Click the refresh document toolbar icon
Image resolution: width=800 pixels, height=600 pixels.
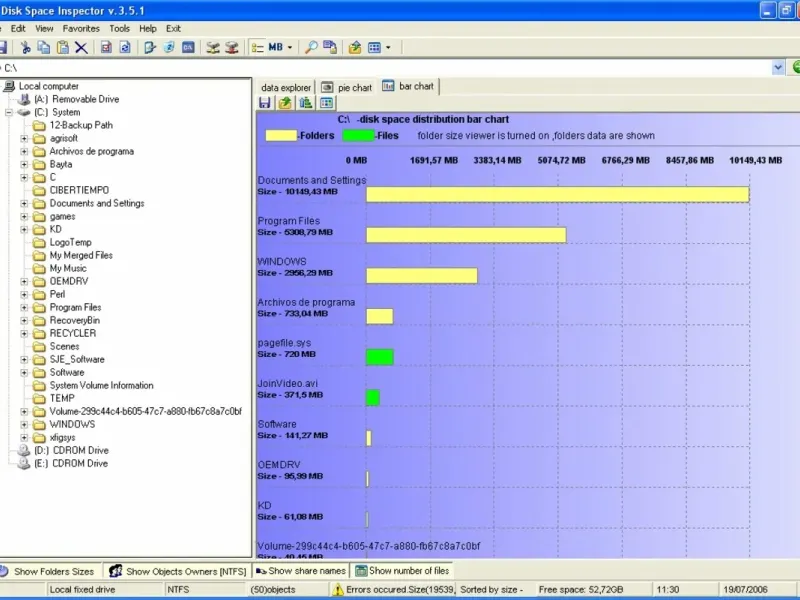tap(125, 47)
